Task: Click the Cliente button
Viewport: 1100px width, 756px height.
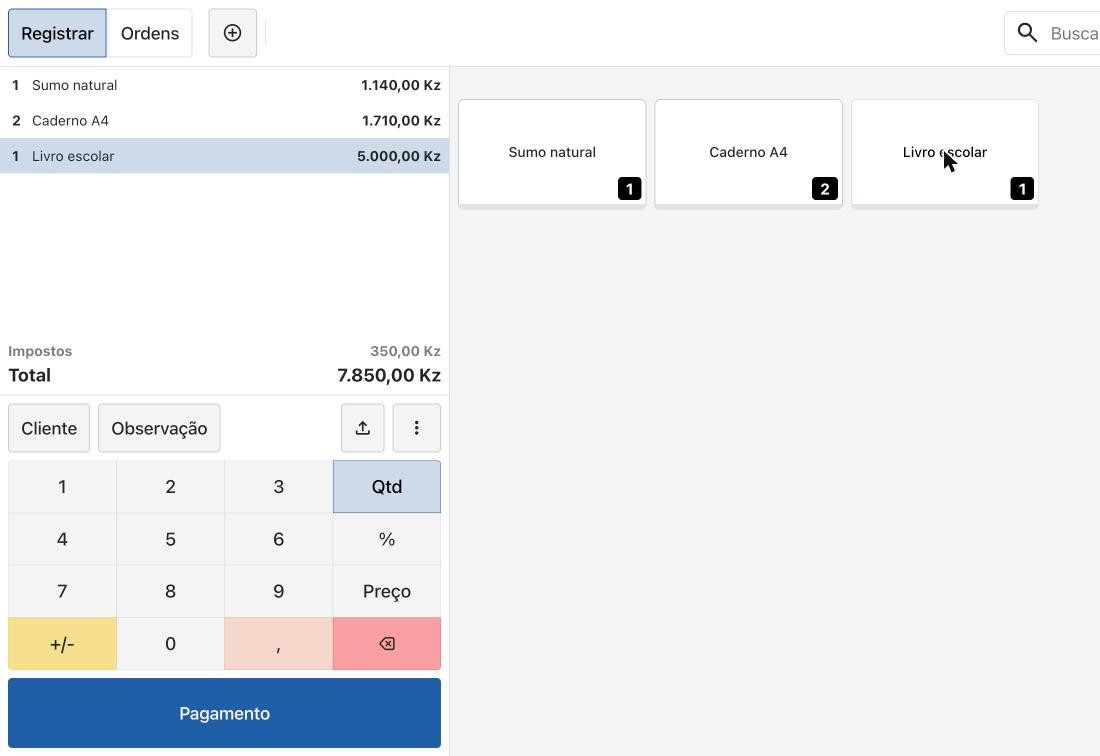Action: point(49,428)
